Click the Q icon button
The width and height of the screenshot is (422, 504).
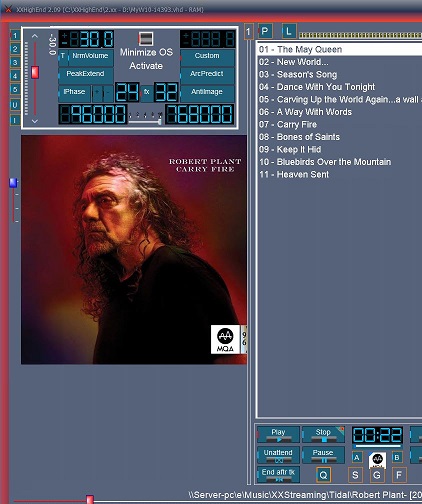click(323, 475)
